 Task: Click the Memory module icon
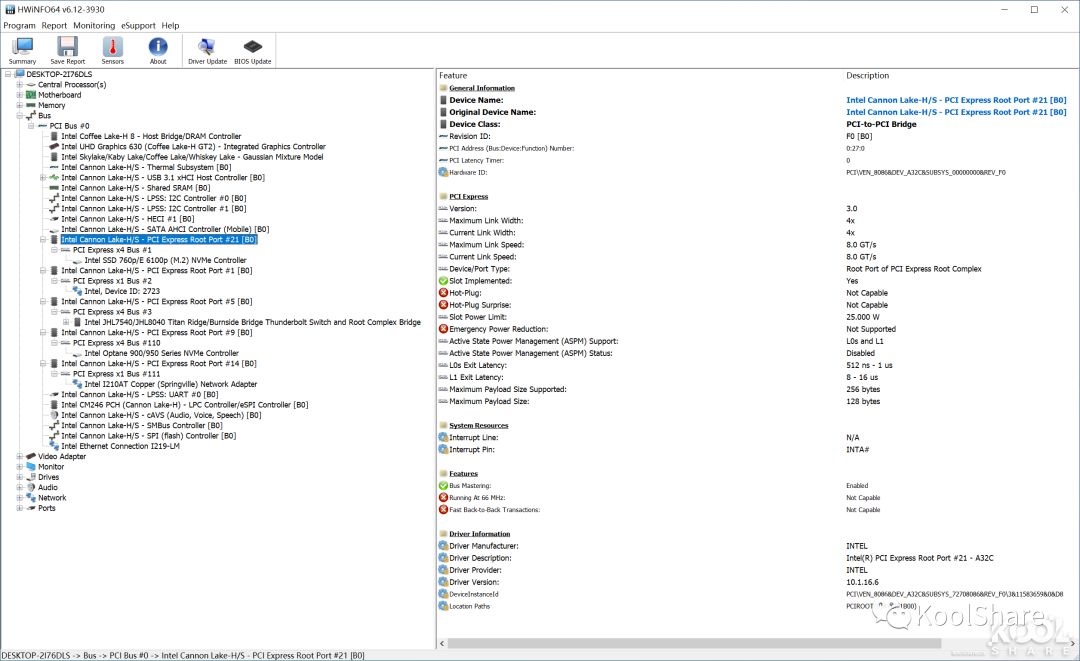point(31,105)
